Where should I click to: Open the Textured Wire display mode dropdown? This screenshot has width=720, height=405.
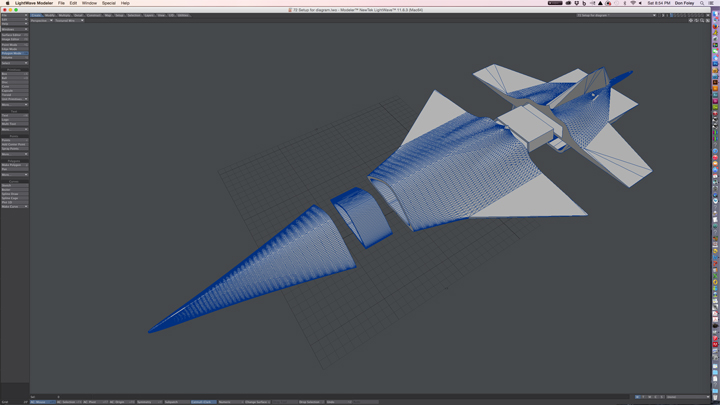tap(66, 20)
